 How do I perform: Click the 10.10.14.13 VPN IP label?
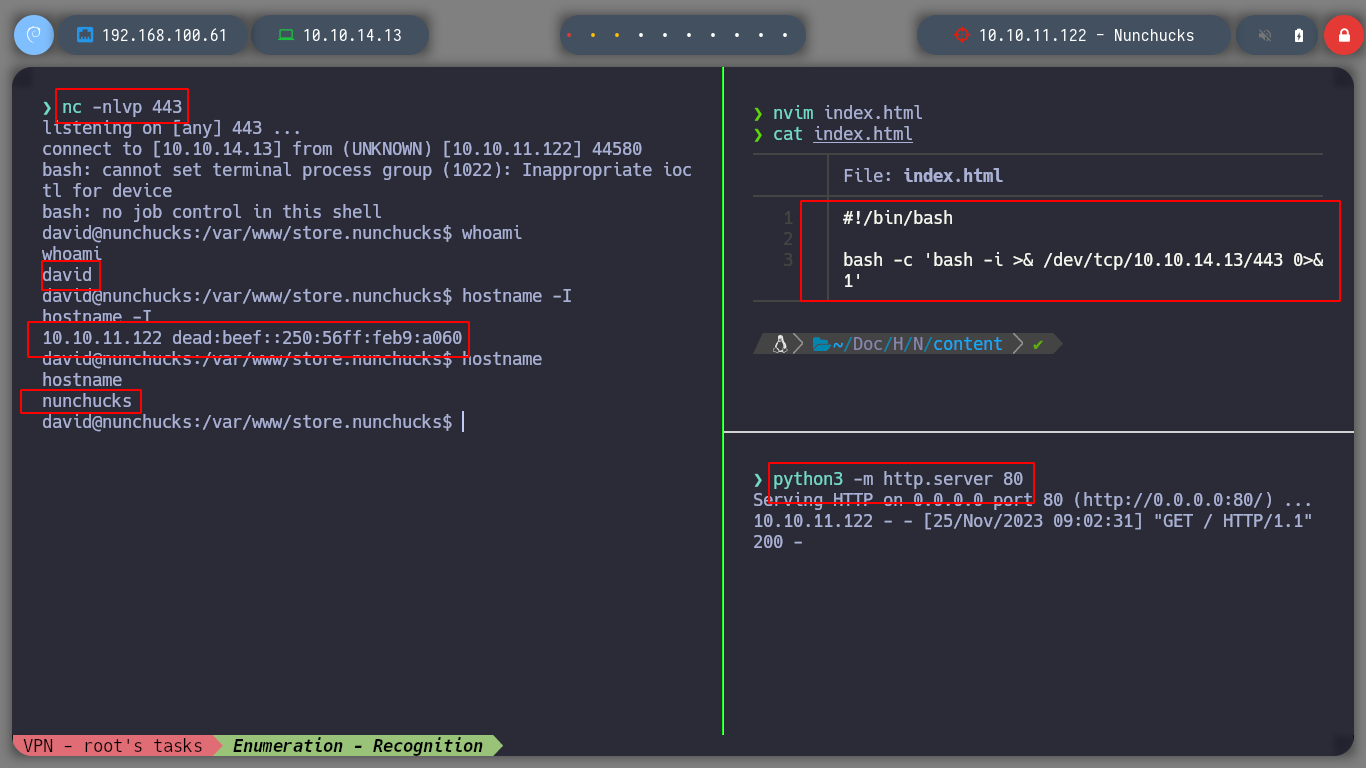[352, 35]
